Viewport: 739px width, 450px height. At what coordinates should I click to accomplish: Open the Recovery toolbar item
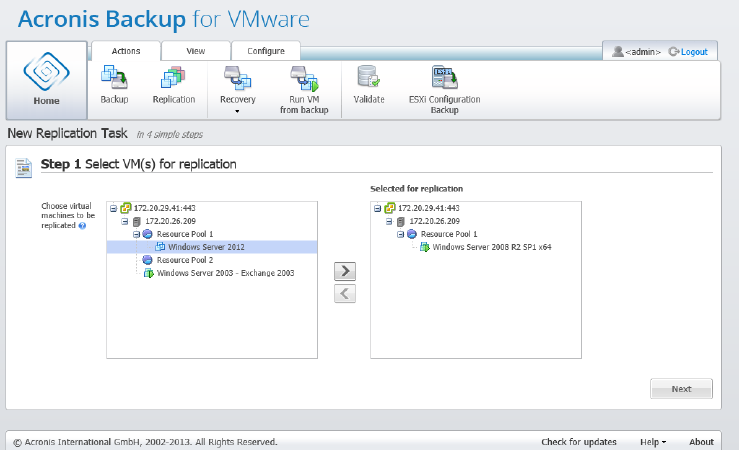(238, 85)
